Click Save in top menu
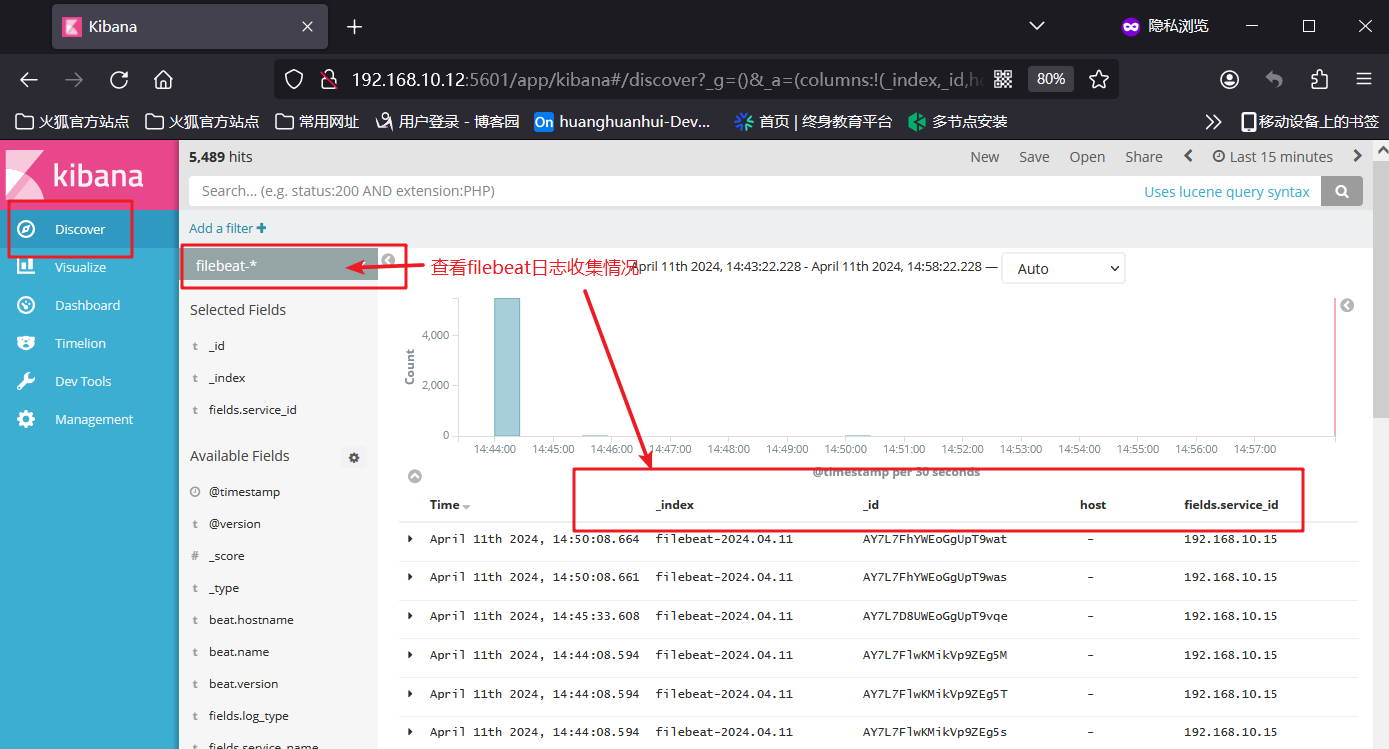This screenshot has height=749, width=1389. pyautogui.click(x=1034, y=156)
